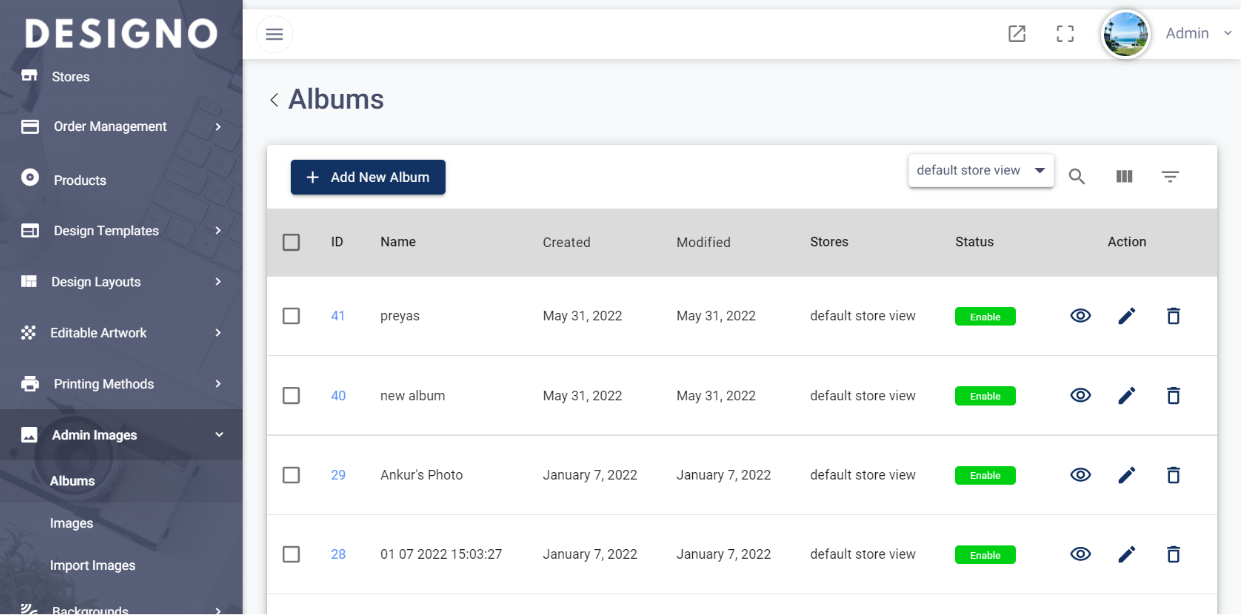The image size is (1241, 615).
Task: Open album ID 28 link
Action: [338, 555]
